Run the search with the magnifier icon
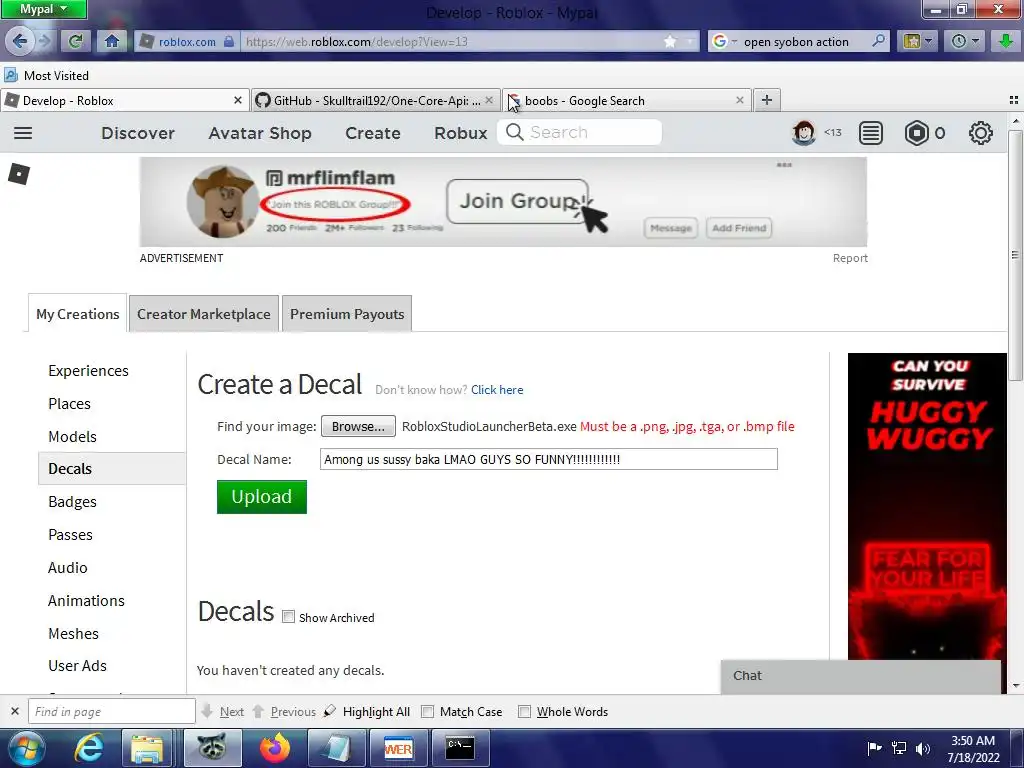Viewport: 1024px width, 768px height. pos(878,41)
